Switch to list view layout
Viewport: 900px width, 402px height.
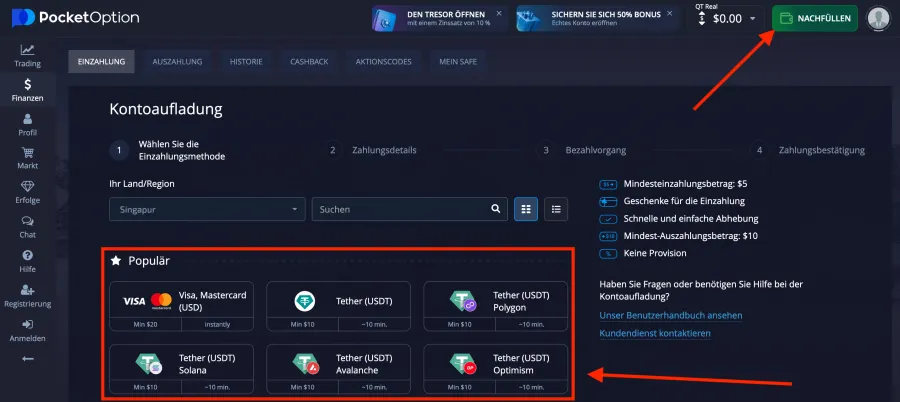pyautogui.click(x=554, y=209)
